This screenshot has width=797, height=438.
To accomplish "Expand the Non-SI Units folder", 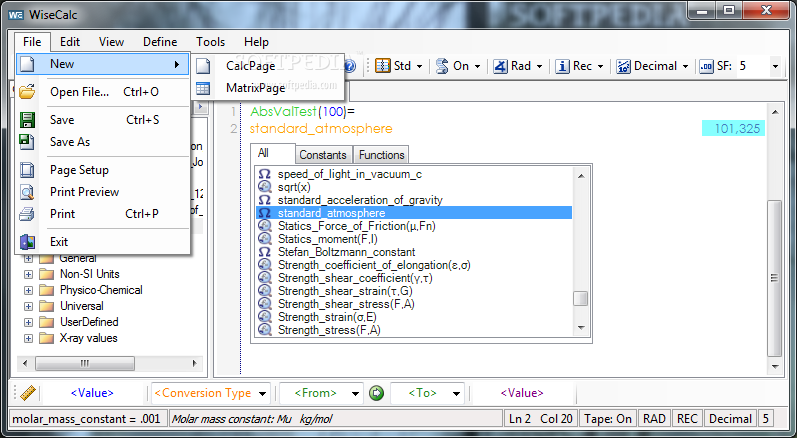I will pyautogui.click(x=28, y=274).
